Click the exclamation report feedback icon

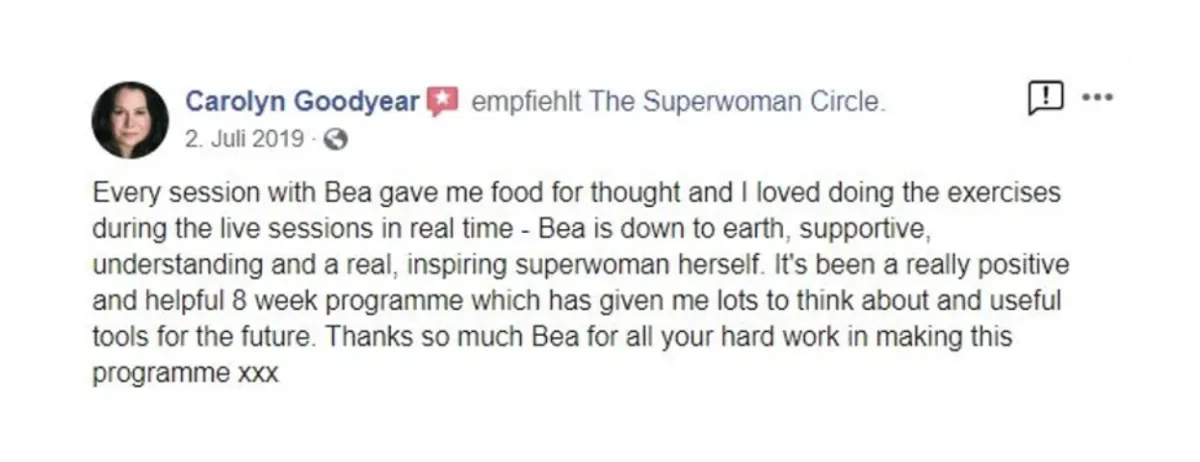coord(1045,98)
